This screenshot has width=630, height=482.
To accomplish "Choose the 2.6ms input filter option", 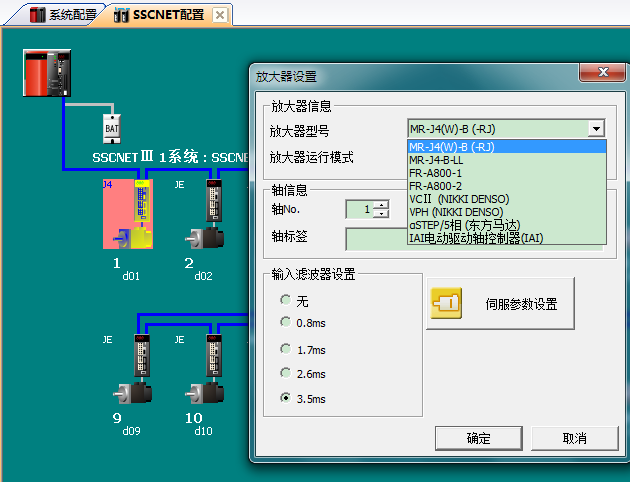I will 286,373.
